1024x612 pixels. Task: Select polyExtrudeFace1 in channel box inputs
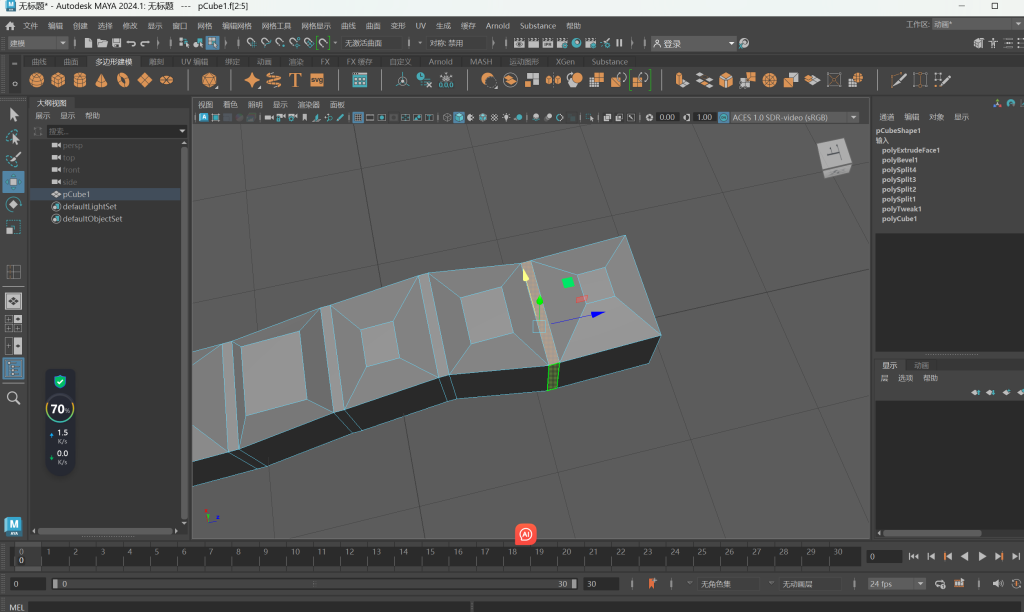(910, 150)
